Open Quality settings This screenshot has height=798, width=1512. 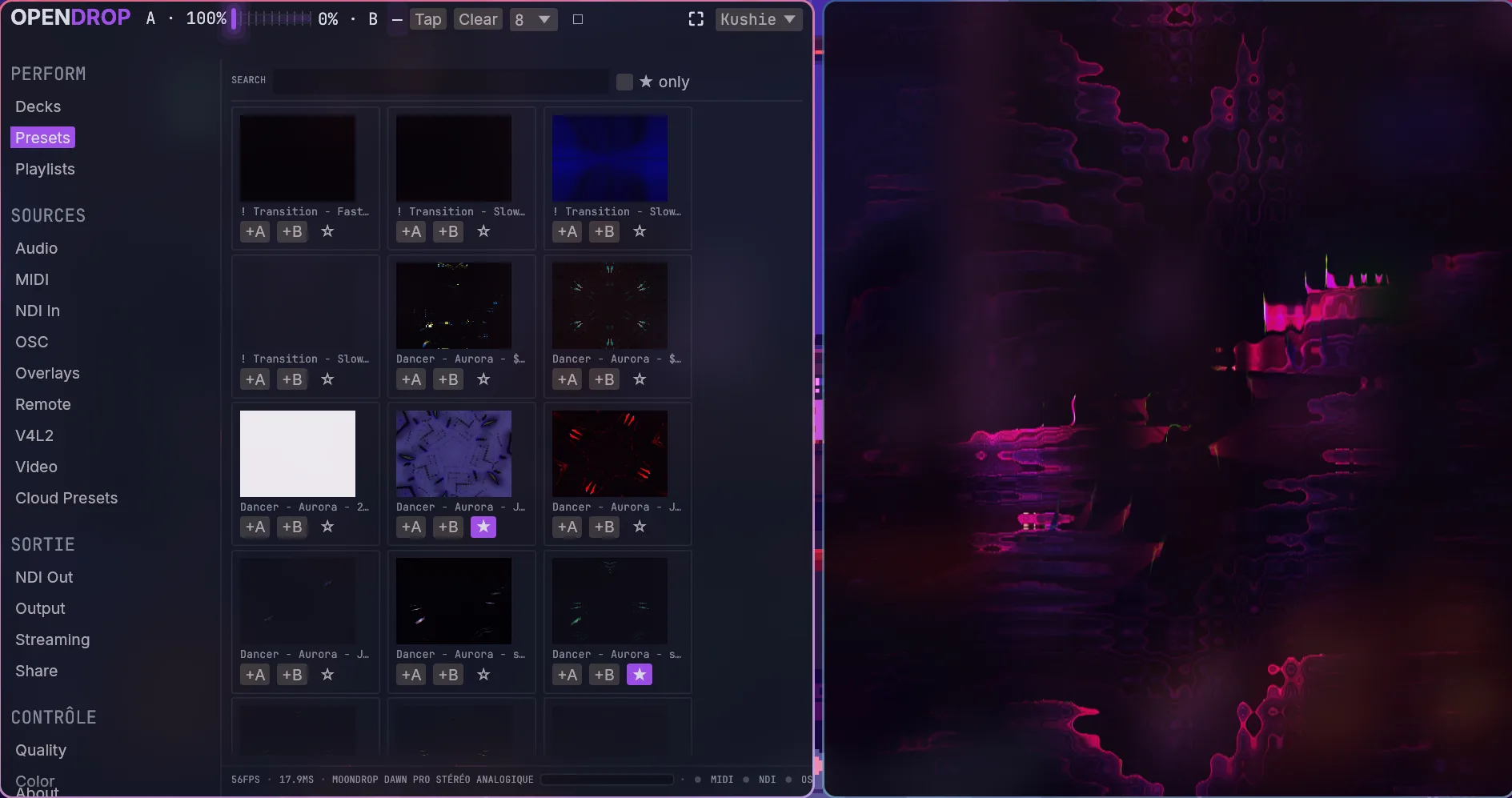[x=41, y=750]
